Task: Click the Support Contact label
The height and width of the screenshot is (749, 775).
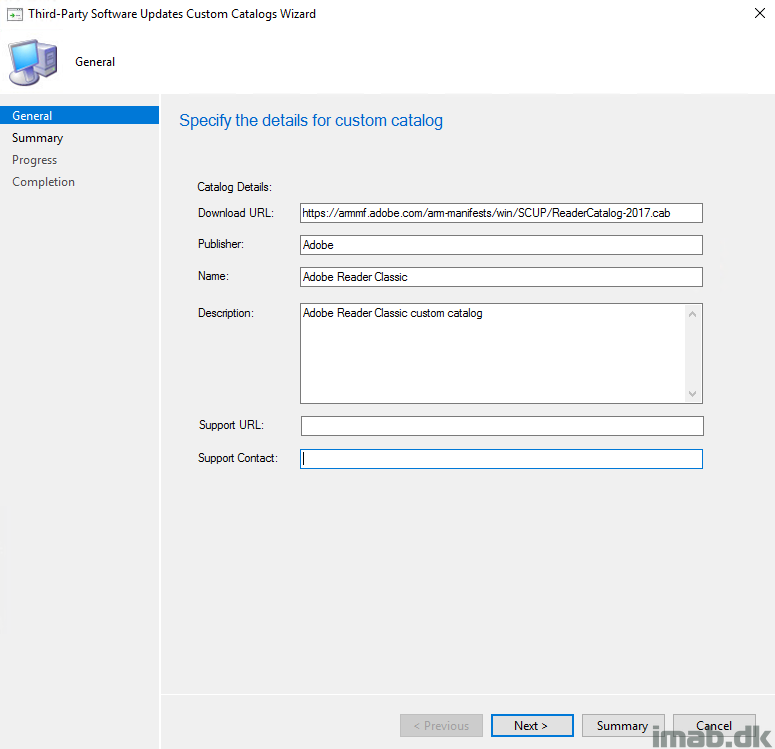Action: (x=238, y=458)
